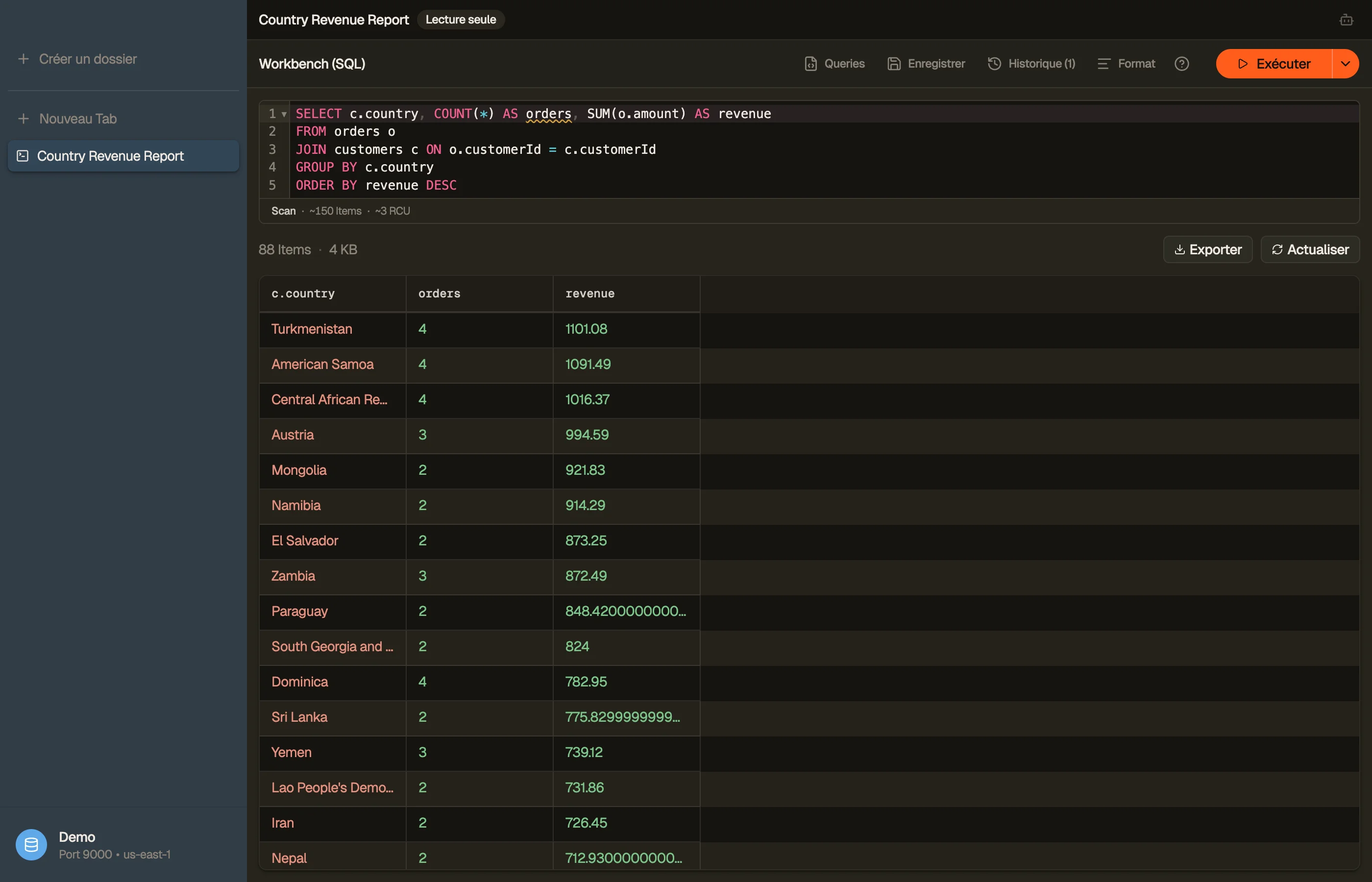Open saved Queries list
The image size is (1372, 882).
(834, 64)
